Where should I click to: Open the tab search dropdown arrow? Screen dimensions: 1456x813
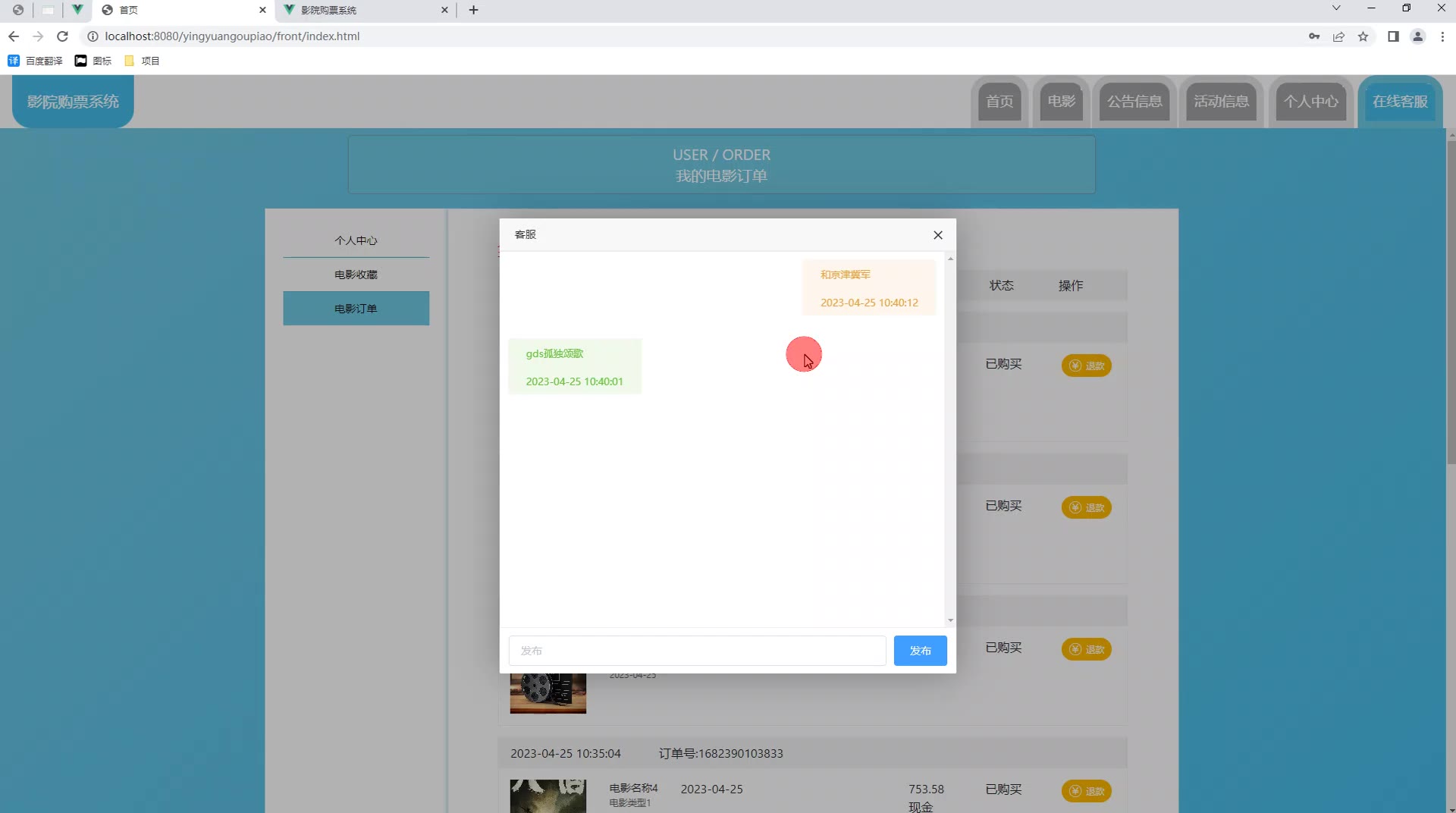click(1336, 8)
